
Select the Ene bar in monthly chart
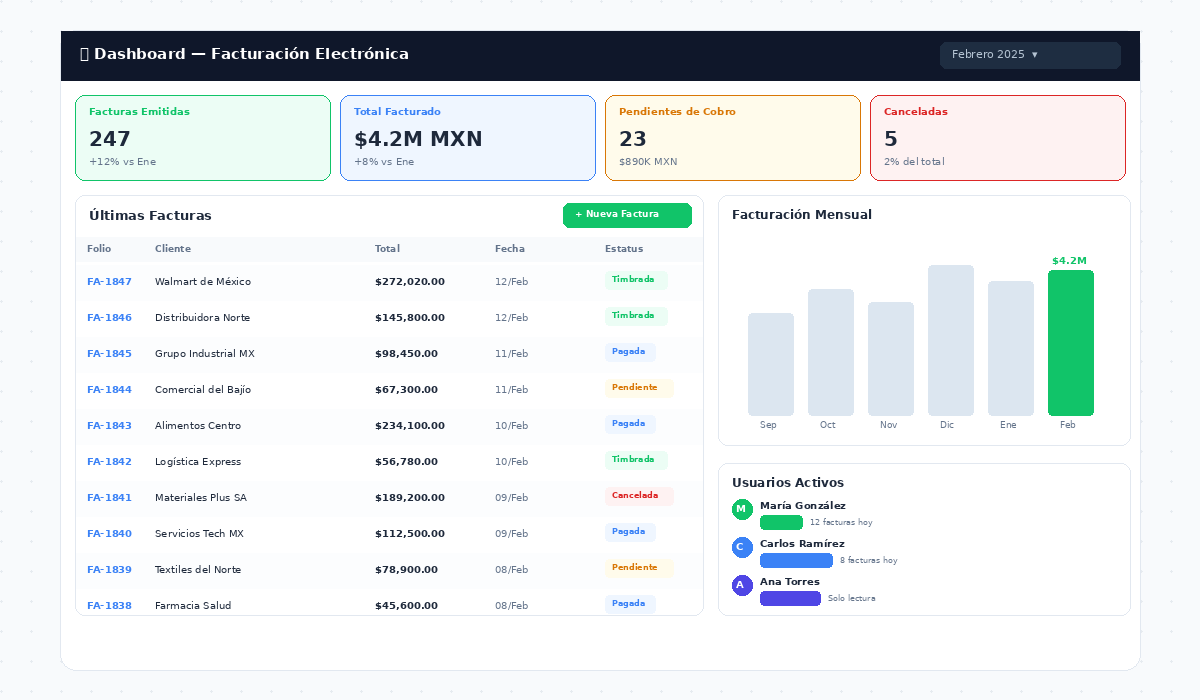[x=1011, y=349]
